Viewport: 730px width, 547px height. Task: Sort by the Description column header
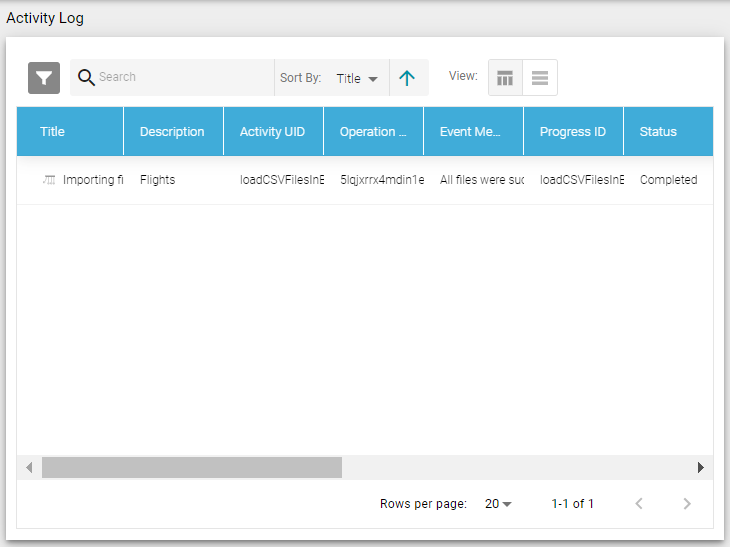[172, 132]
